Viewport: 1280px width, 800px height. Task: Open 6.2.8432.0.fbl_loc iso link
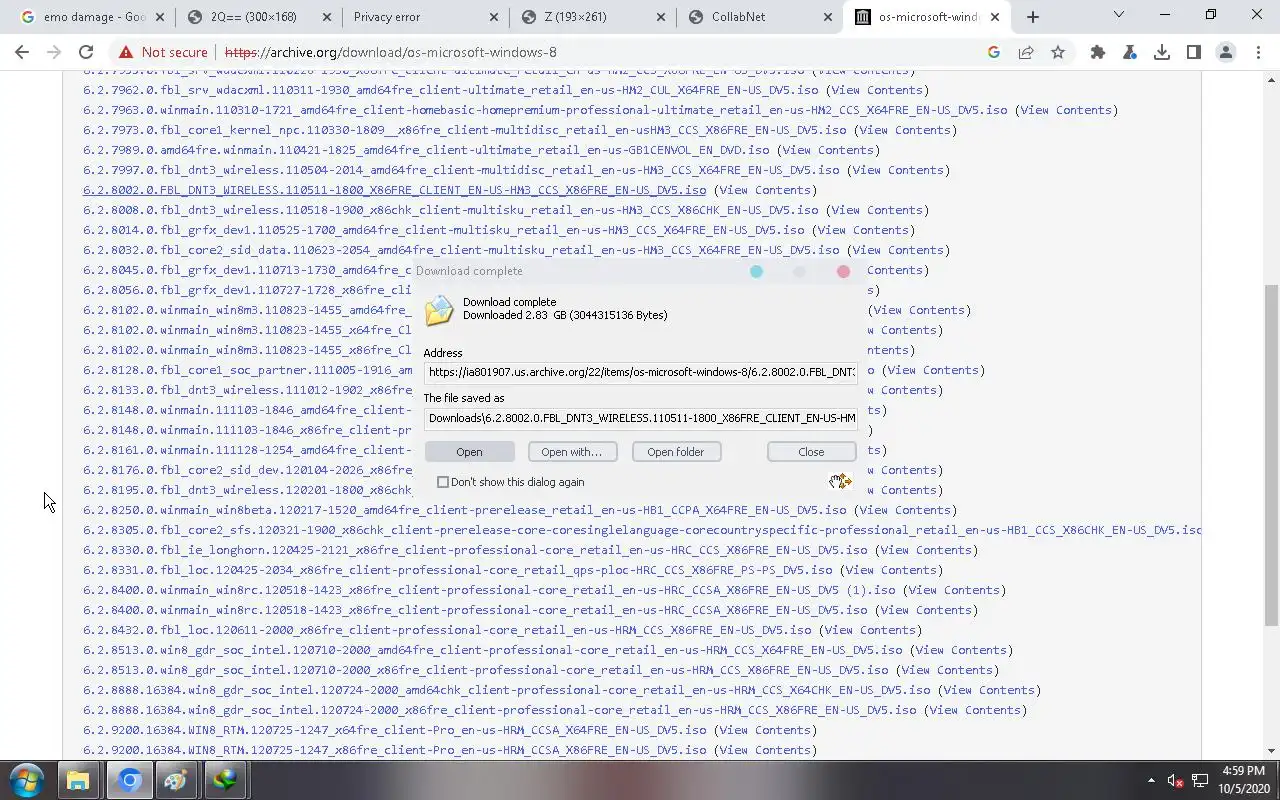point(447,630)
